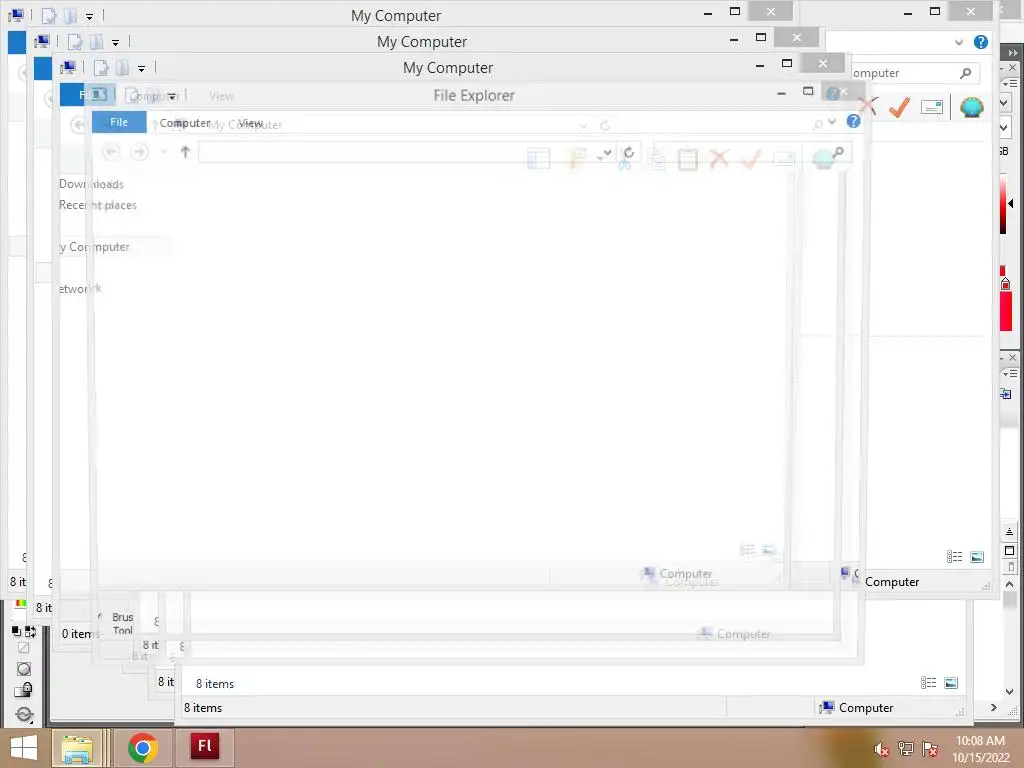
Task: Click the muted volume tray icon
Action: pyautogui.click(x=881, y=749)
